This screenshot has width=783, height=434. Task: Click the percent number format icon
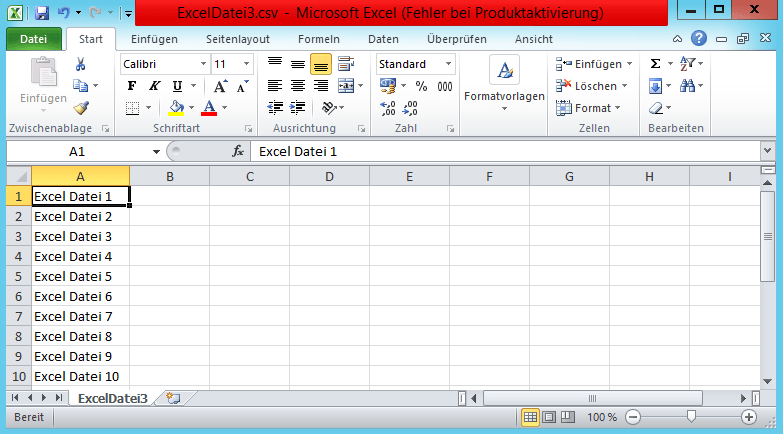421,86
